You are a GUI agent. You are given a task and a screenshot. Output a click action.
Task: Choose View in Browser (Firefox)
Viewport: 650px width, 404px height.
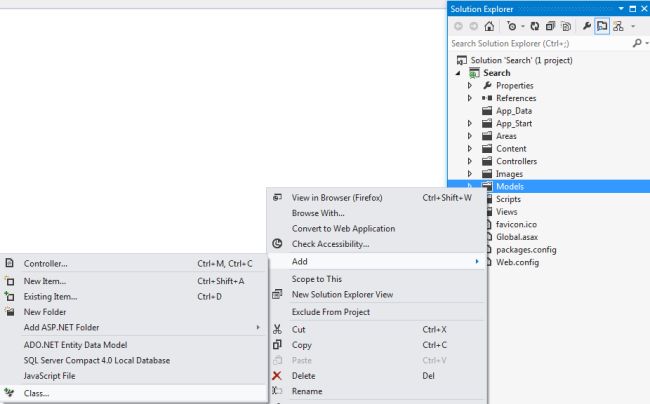(x=376, y=198)
